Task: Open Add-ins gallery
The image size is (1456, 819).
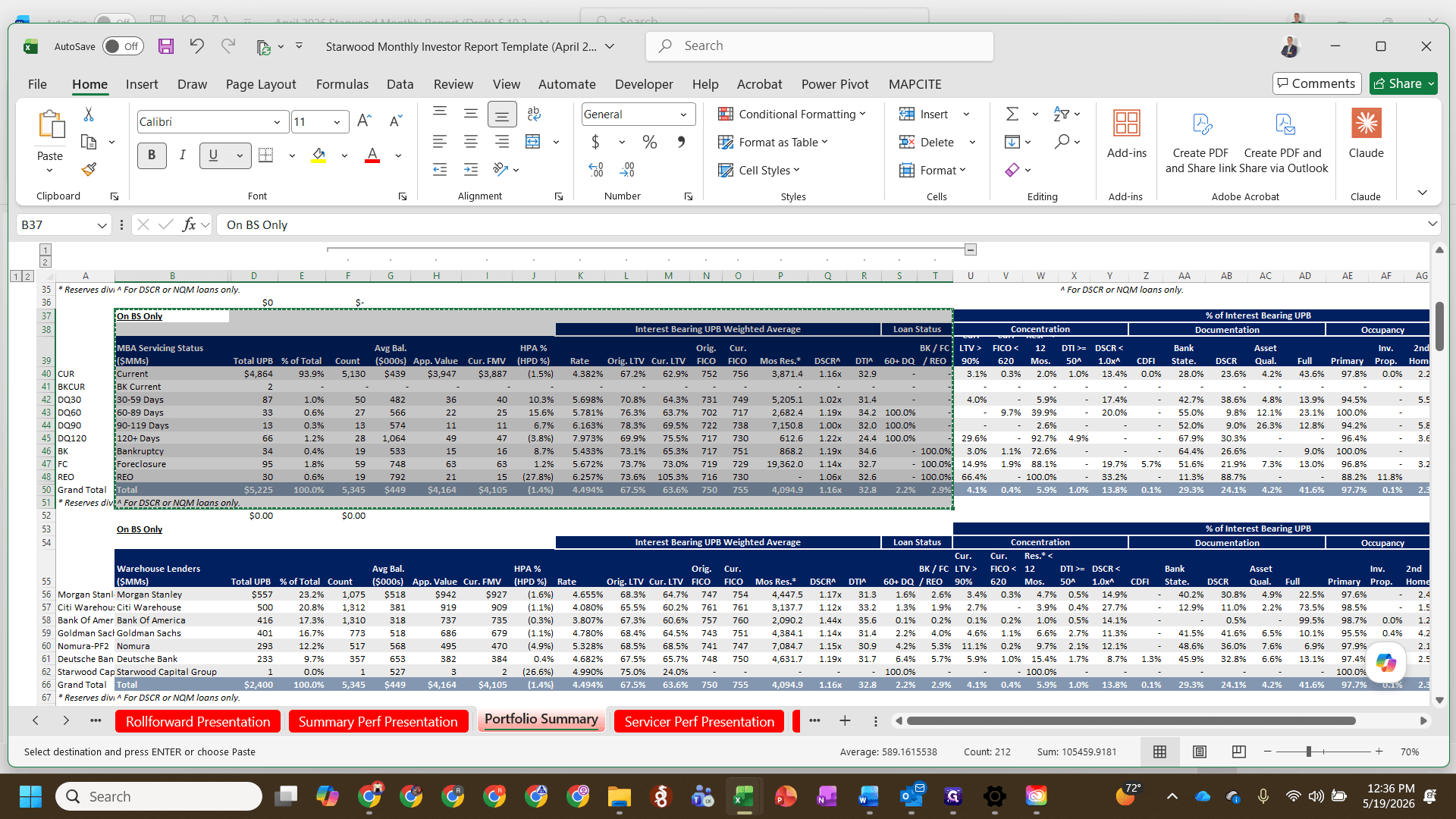Action: pyautogui.click(x=1127, y=133)
